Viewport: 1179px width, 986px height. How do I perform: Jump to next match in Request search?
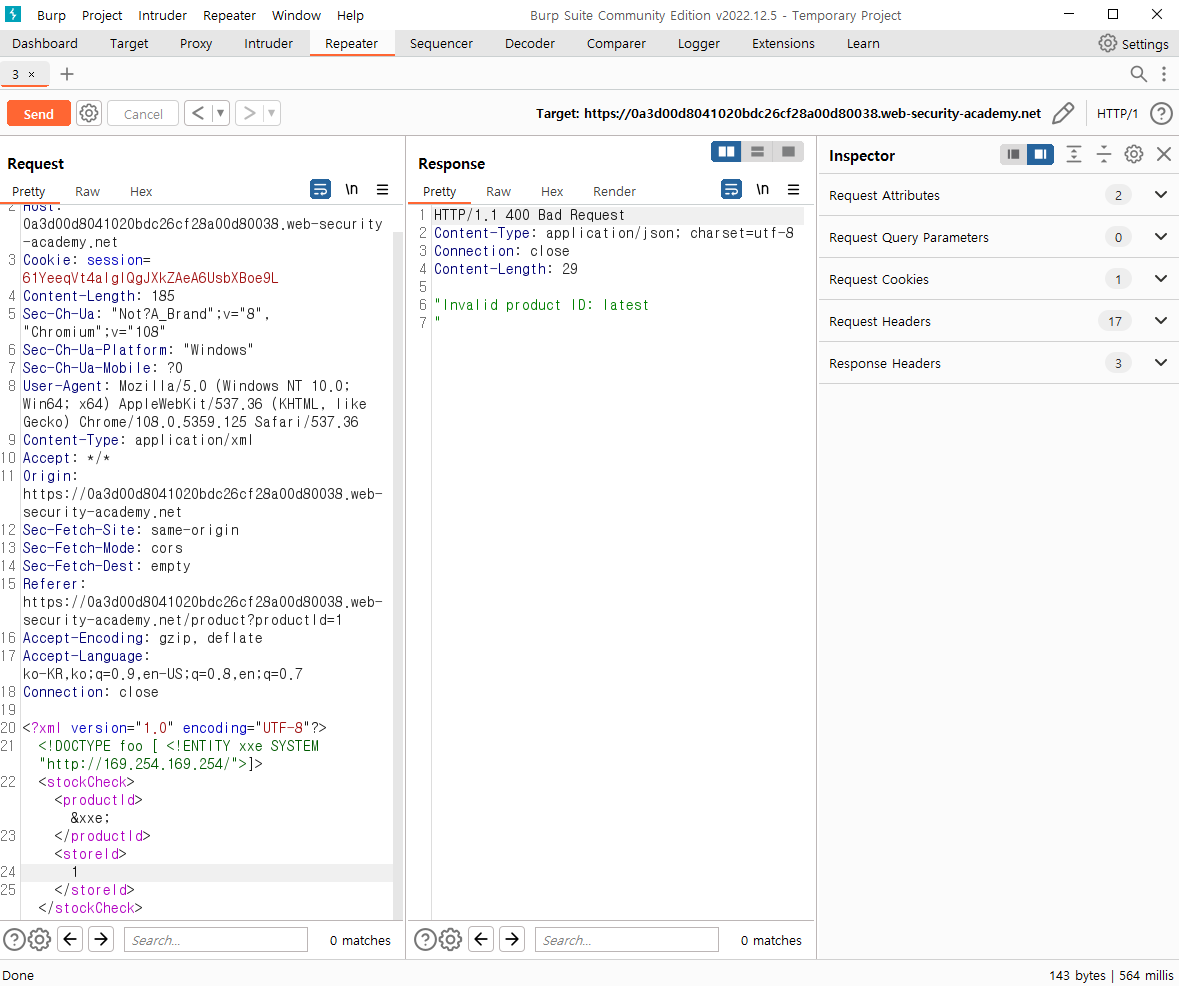pyautogui.click(x=101, y=939)
